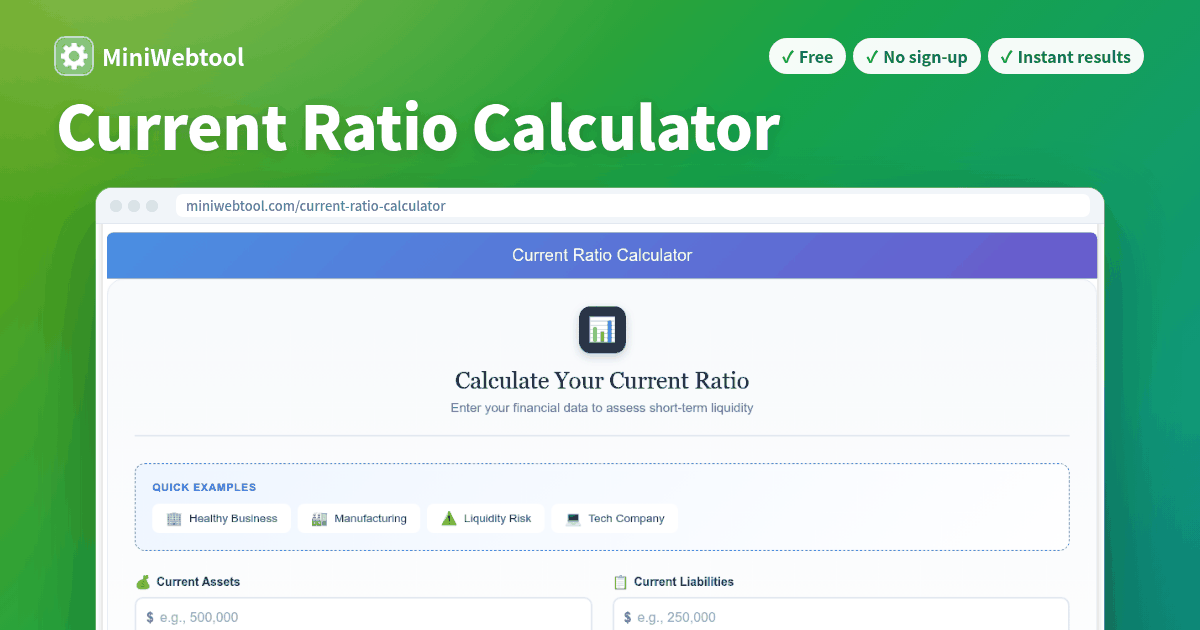This screenshot has width=1200, height=630.
Task: Open the MiniWebtool brand name link
Action: click(x=173, y=58)
